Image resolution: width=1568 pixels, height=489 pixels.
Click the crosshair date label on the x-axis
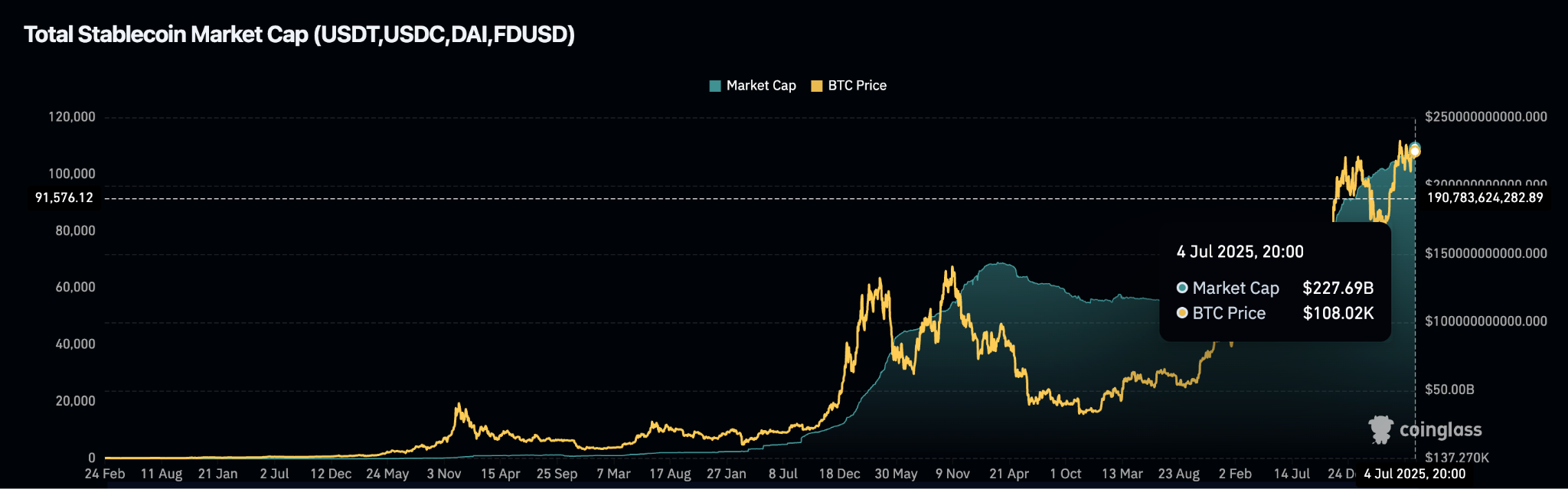1415,474
